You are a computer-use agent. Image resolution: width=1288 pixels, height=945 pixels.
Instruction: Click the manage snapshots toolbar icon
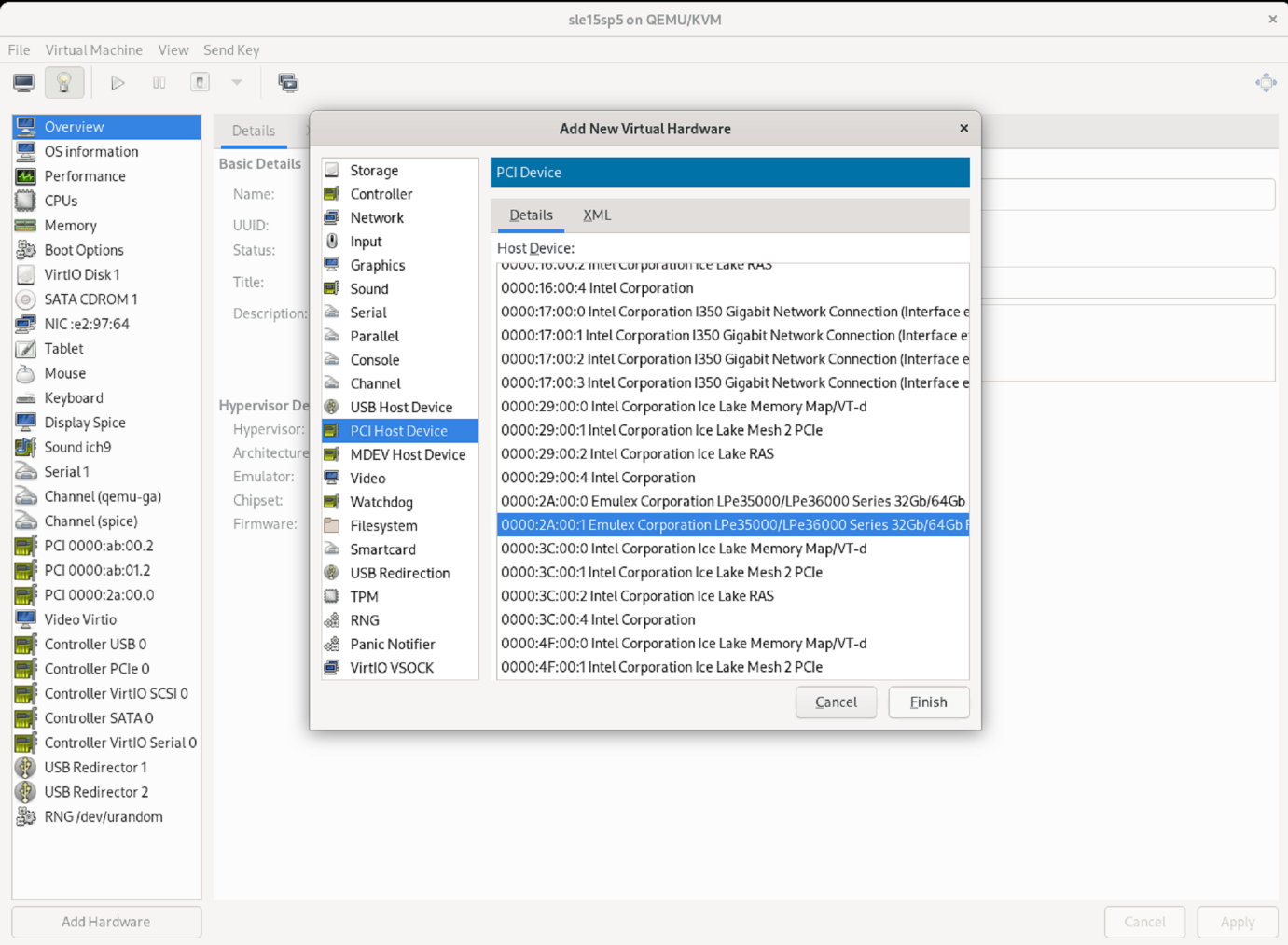click(x=288, y=83)
